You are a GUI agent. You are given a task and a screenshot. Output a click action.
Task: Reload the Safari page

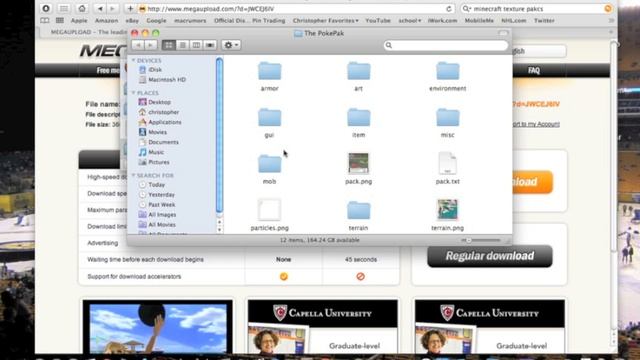tap(449, 9)
